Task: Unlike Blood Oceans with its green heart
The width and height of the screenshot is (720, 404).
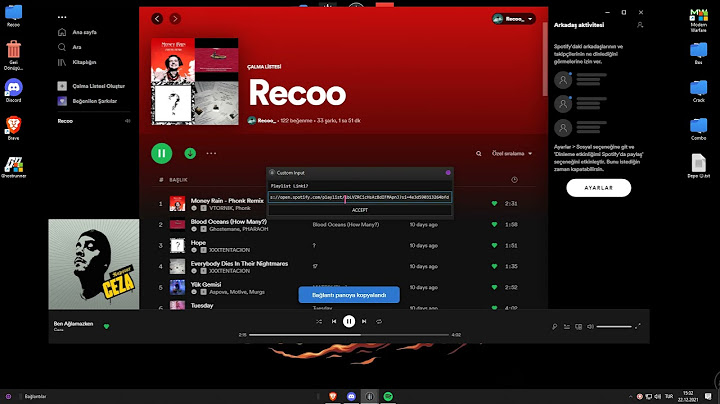Action: tap(495, 224)
